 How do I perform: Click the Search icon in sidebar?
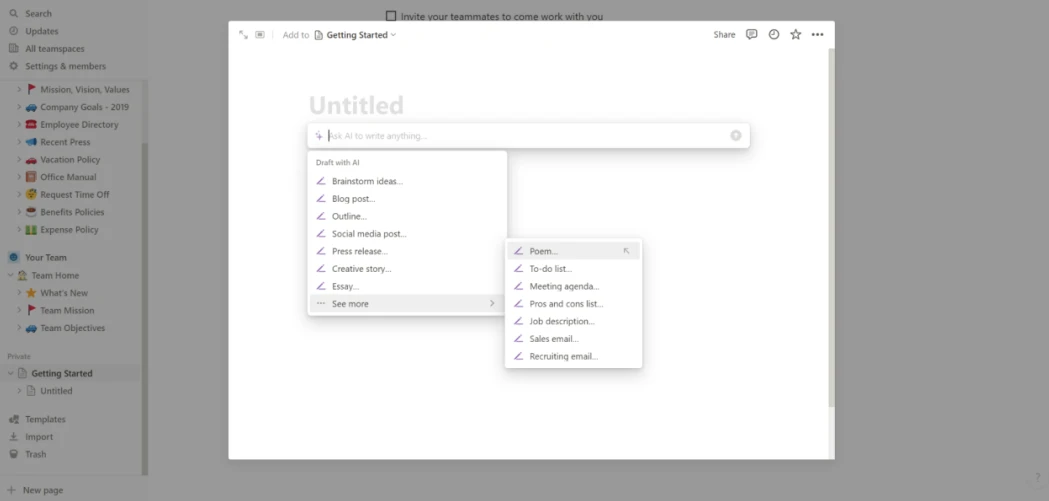[x=13, y=13]
